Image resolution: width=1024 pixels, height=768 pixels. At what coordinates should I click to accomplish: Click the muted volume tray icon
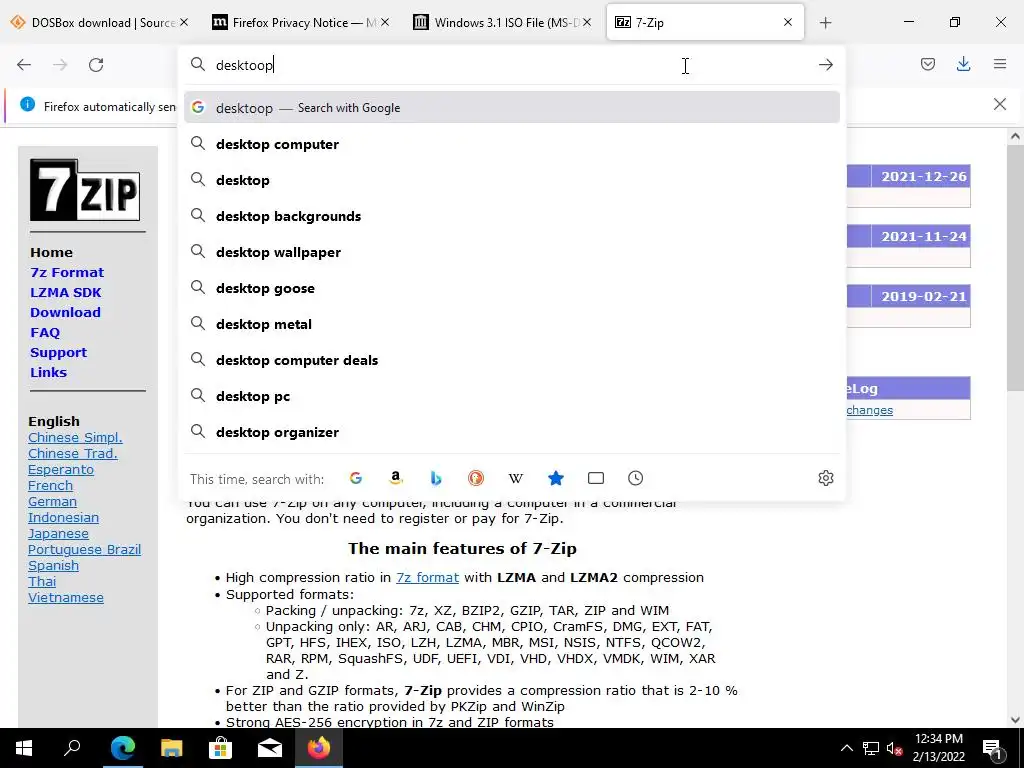tap(895, 749)
